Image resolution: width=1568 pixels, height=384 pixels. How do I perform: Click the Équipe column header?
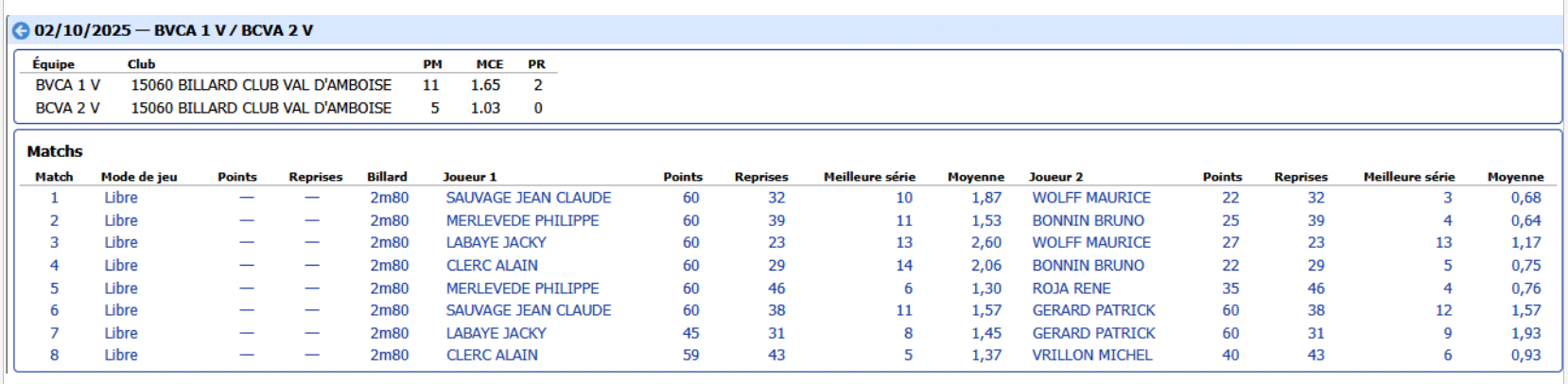53,64
